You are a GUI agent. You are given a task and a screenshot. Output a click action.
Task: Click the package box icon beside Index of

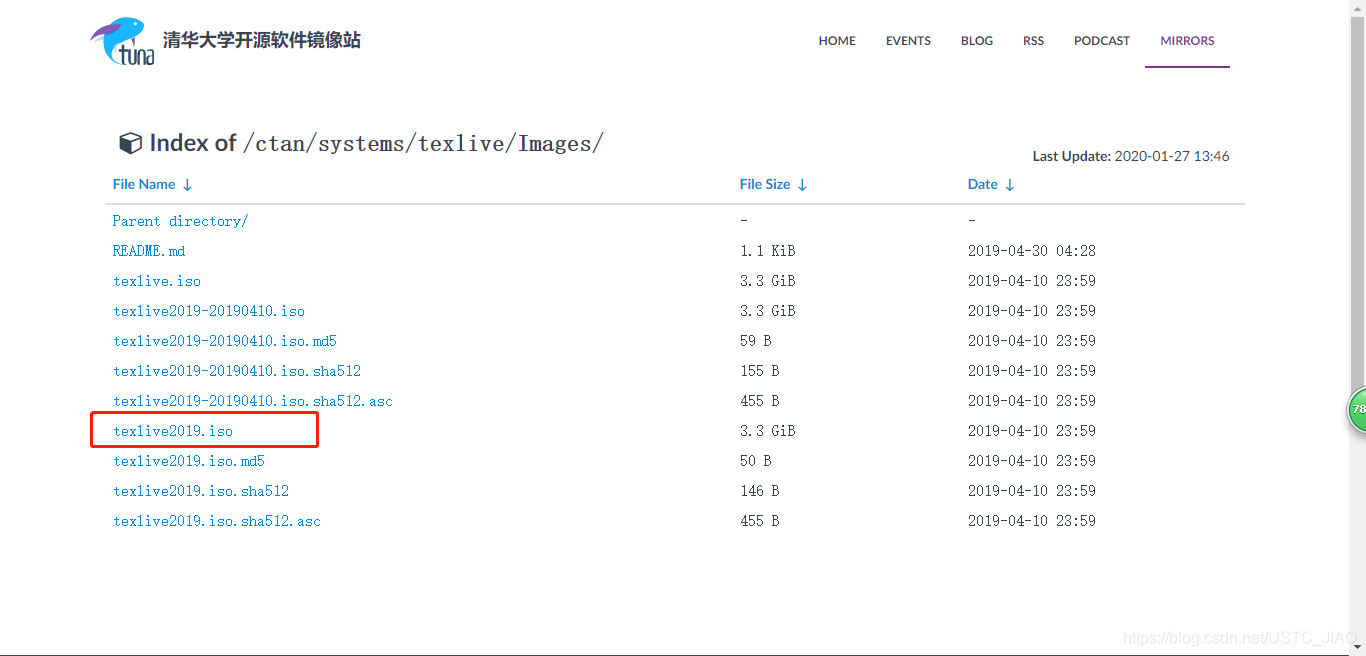tap(130, 143)
